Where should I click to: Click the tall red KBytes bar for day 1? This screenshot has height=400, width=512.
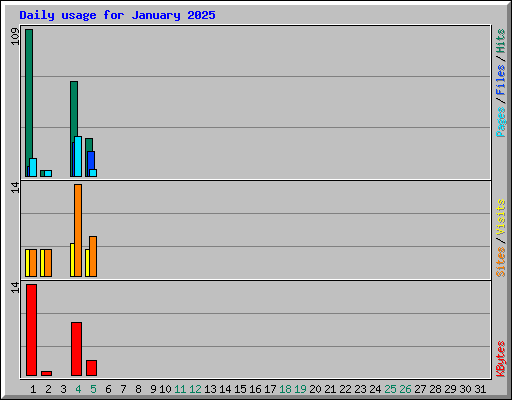(x=31, y=330)
